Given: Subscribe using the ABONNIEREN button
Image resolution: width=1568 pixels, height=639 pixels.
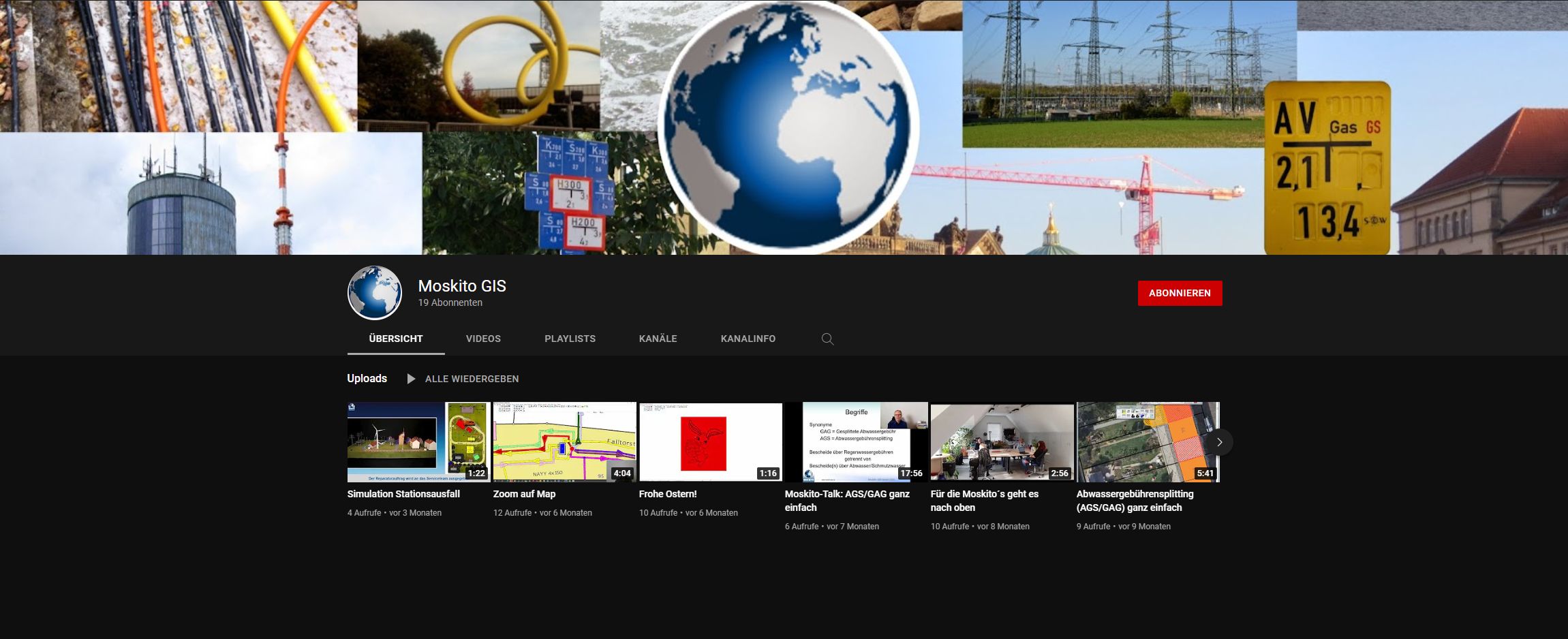Looking at the screenshot, I should pos(1180,293).
